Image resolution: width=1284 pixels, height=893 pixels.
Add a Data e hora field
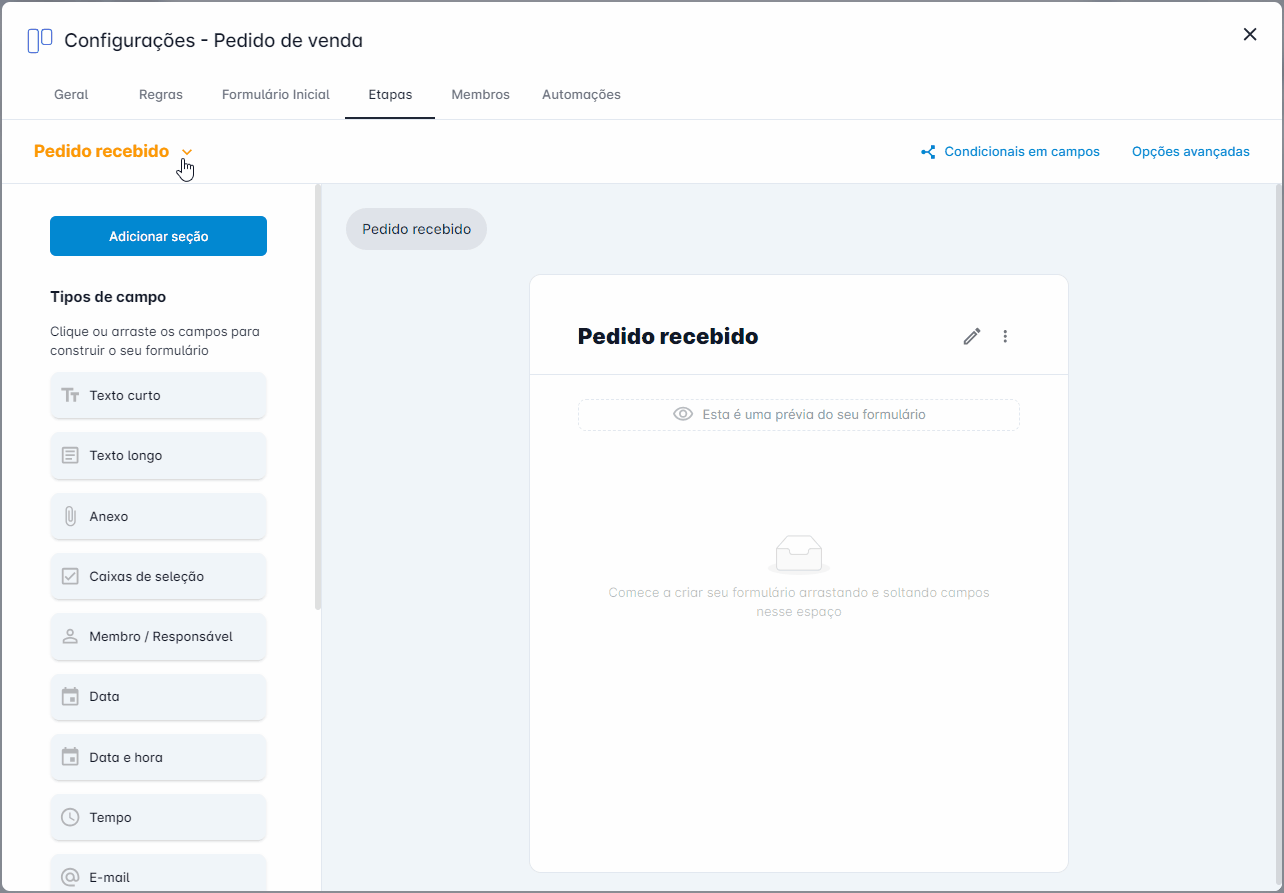tap(158, 757)
